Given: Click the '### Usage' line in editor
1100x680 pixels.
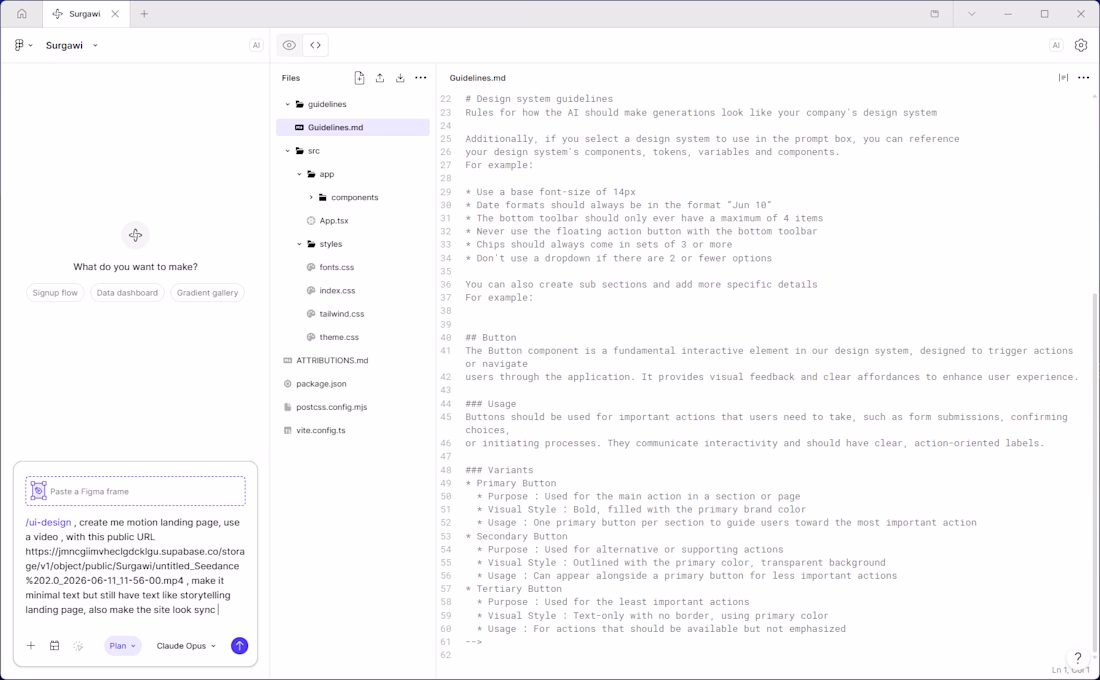Looking at the screenshot, I should click(x=490, y=404).
